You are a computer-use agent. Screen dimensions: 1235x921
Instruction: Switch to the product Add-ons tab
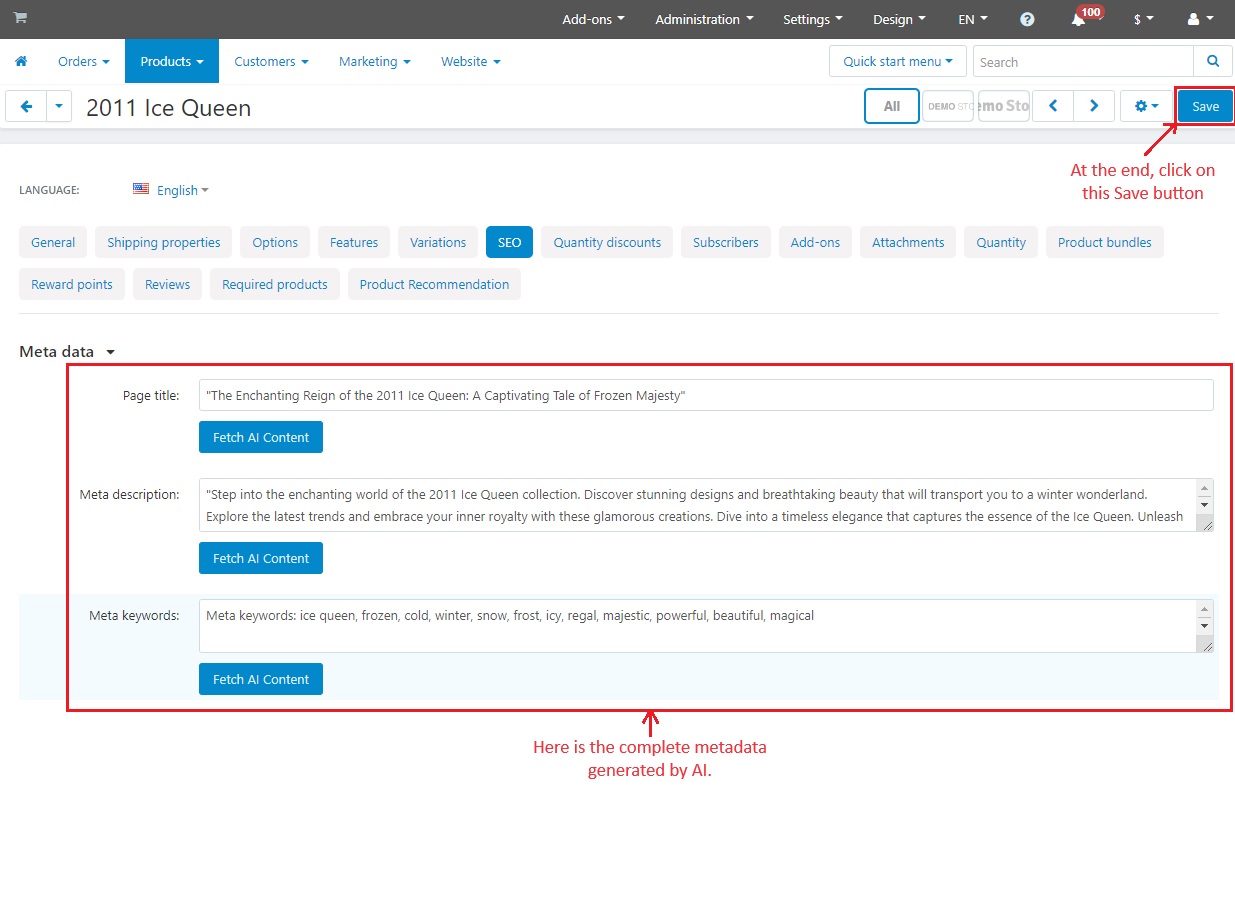pyautogui.click(x=815, y=242)
